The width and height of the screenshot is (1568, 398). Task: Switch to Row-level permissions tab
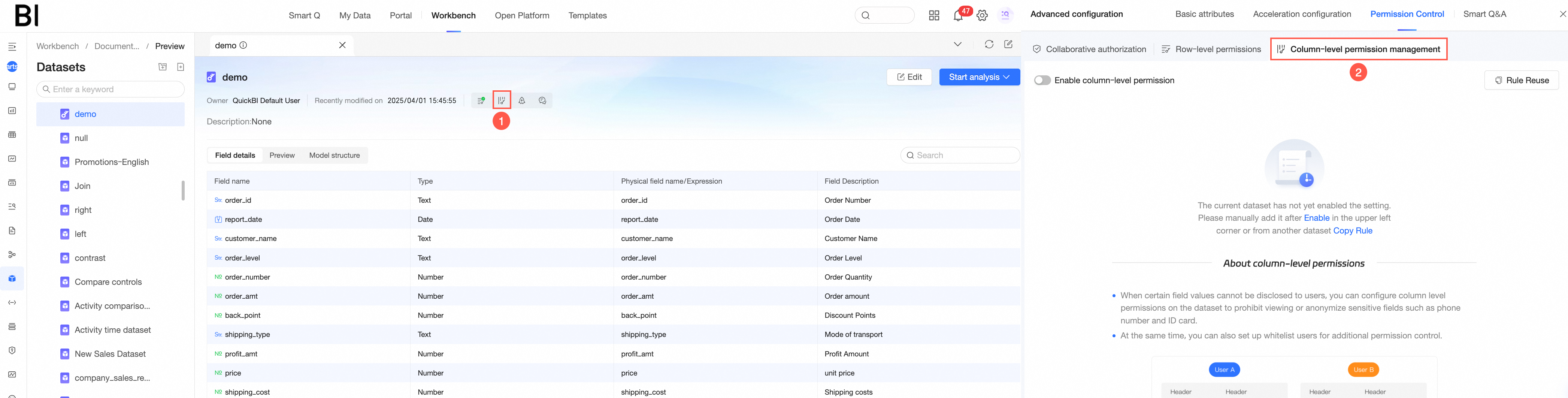point(1211,49)
